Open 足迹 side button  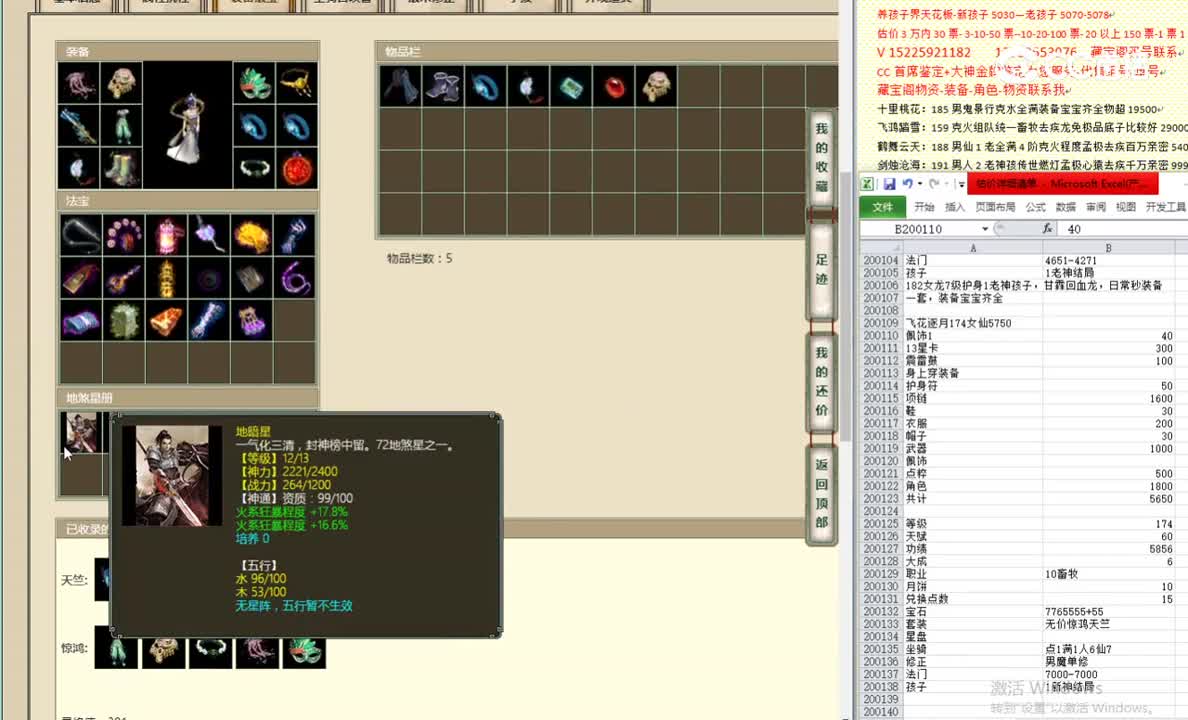click(x=821, y=269)
